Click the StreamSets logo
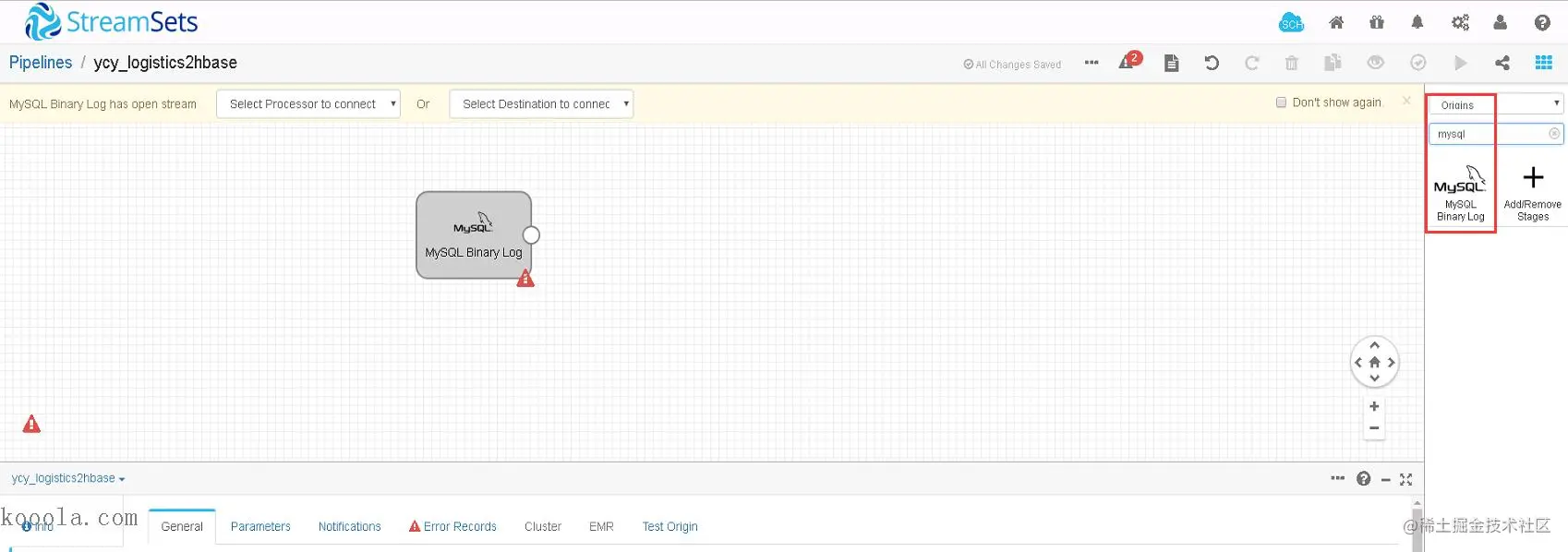 tap(111, 21)
